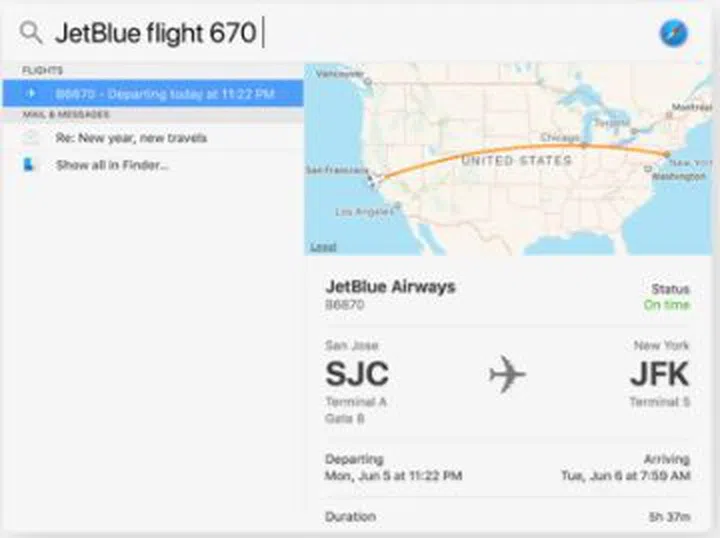The height and width of the screenshot is (538, 720).
Task: Click the orange flight route line
Action: coord(520,152)
